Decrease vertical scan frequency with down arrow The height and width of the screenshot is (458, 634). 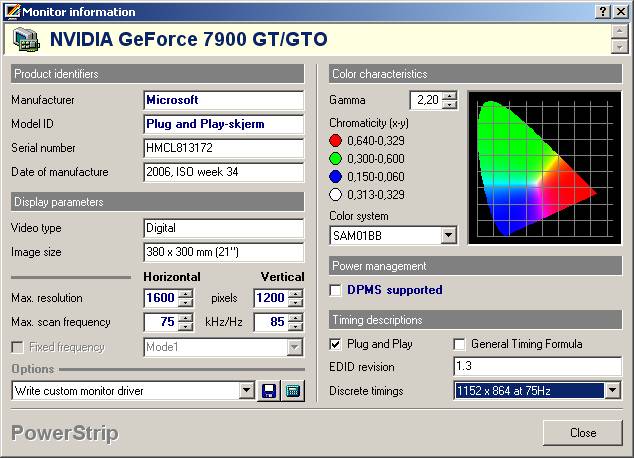tap(296, 326)
